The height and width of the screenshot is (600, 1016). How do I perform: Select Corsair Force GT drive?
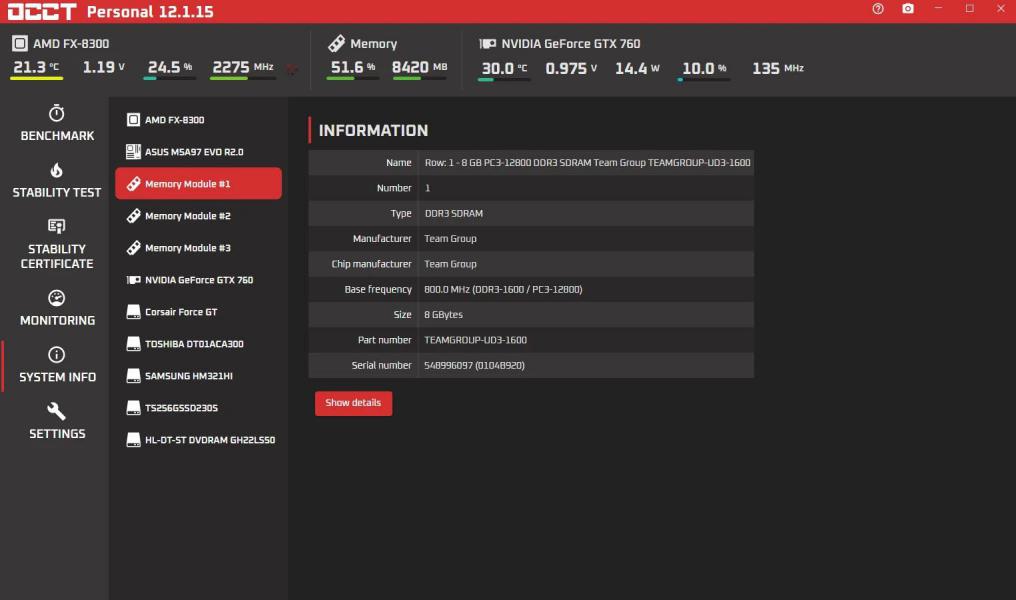click(198, 312)
